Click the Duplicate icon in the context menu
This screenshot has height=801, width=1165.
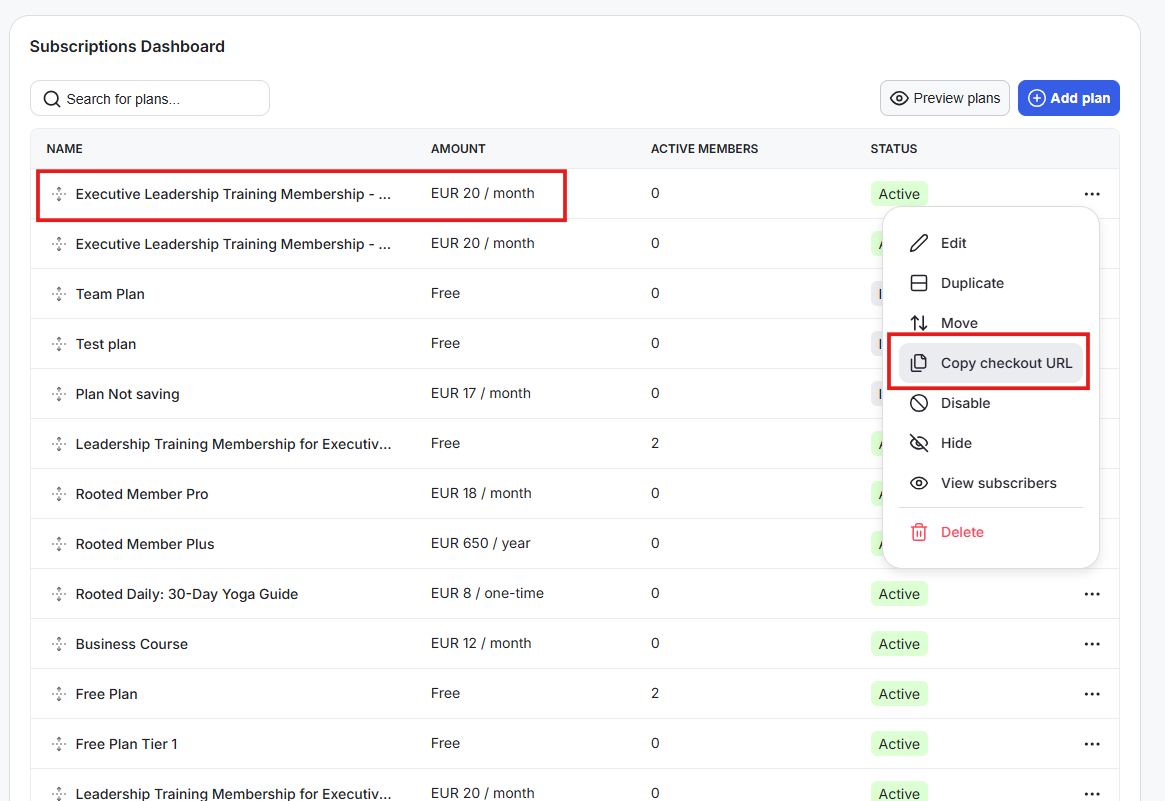pos(919,283)
